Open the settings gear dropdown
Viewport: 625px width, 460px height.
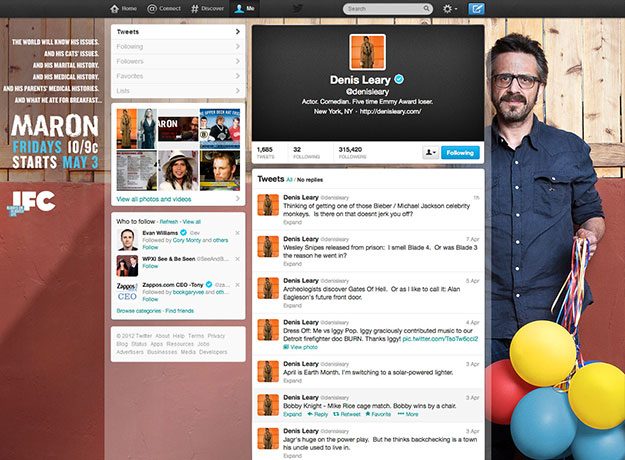click(x=450, y=9)
